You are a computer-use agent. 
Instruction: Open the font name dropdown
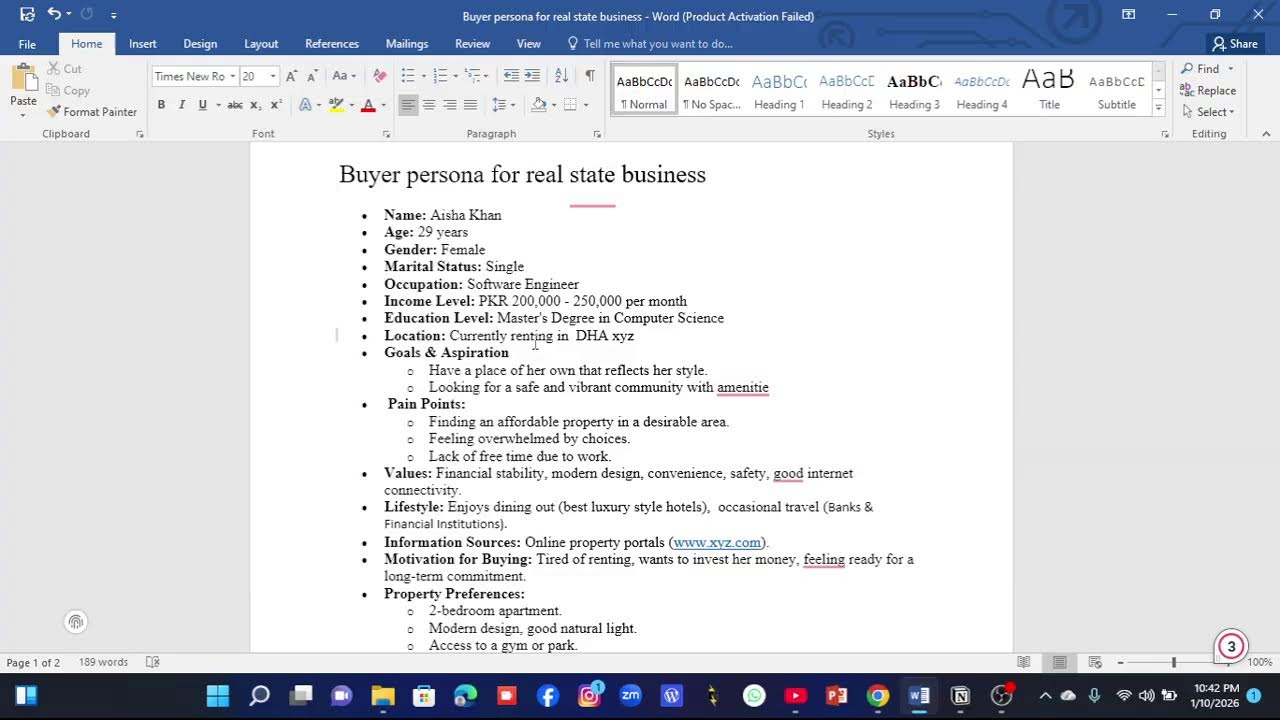pos(232,76)
